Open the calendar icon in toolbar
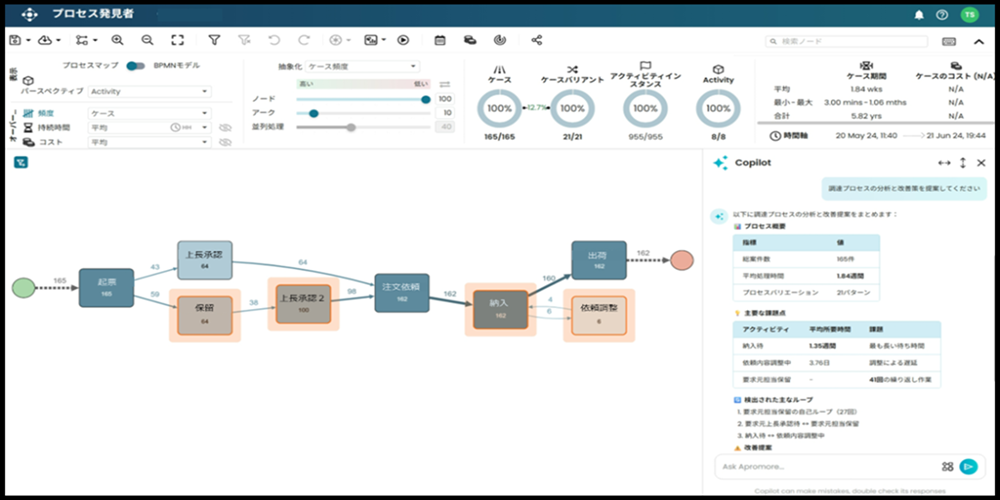This screenshot has height=500, width=1000. [x=440, y=40]
